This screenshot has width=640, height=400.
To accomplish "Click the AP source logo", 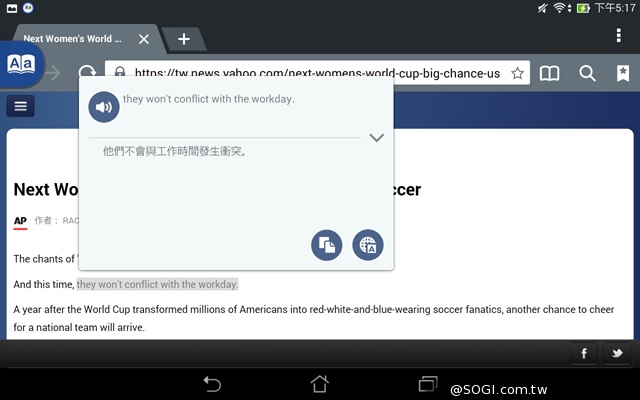I will pos(20,222).
